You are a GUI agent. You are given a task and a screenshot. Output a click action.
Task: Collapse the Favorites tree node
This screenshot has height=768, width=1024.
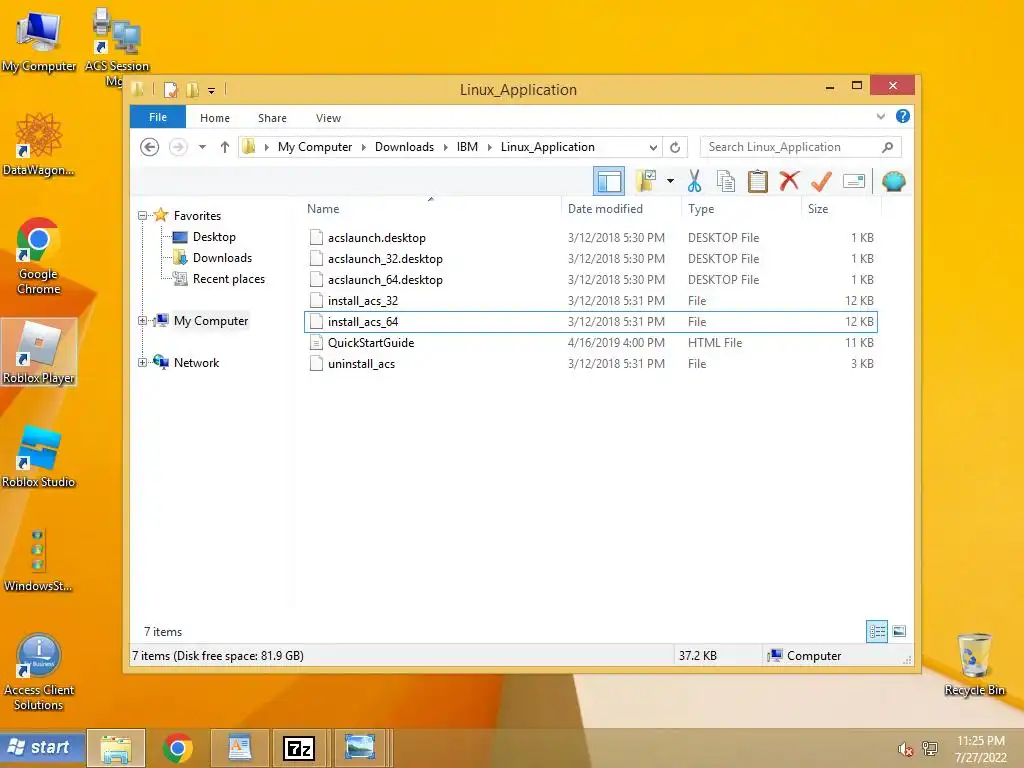point(142,216)
